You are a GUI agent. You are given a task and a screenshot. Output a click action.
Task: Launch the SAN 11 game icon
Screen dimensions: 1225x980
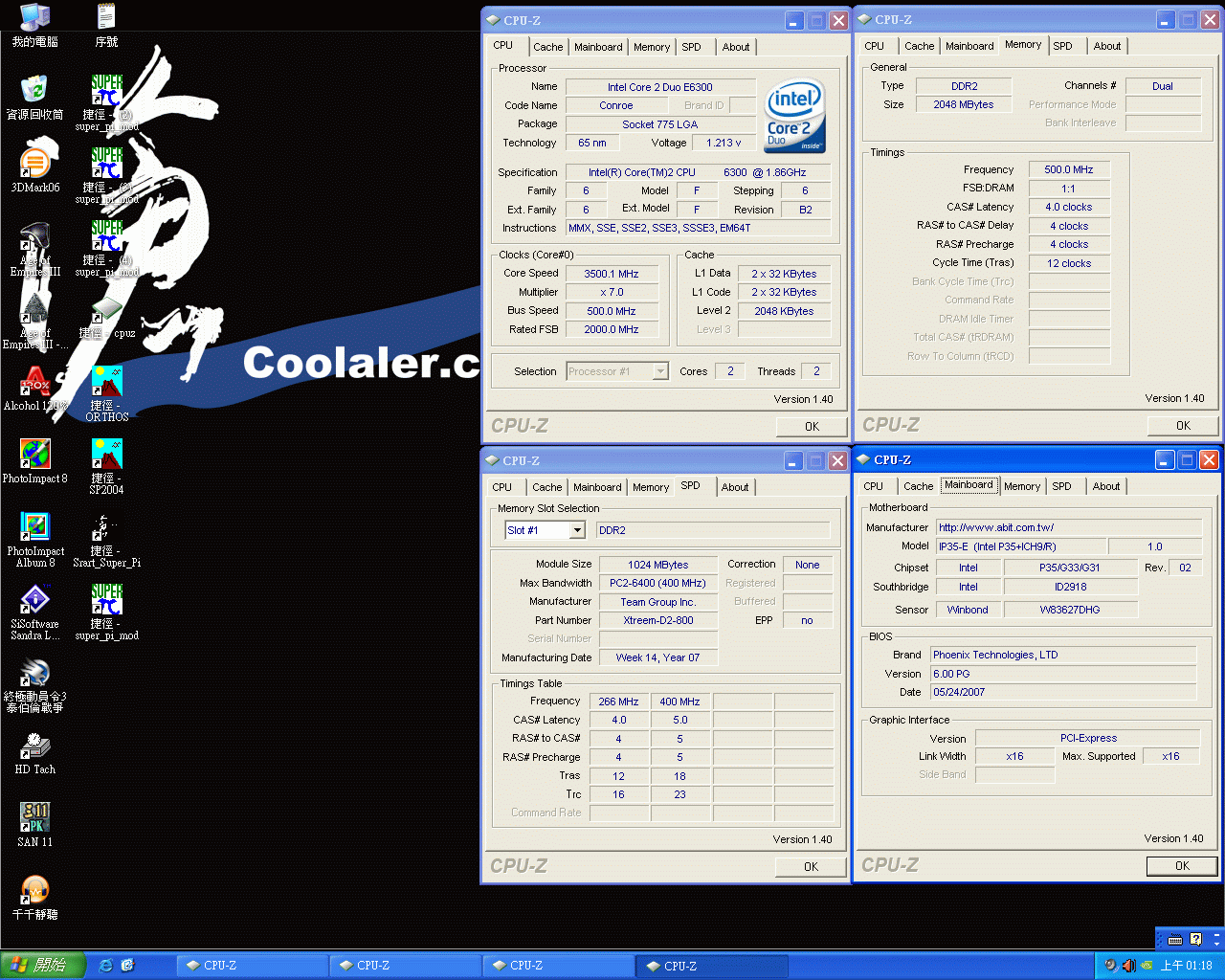pos(34,825)
